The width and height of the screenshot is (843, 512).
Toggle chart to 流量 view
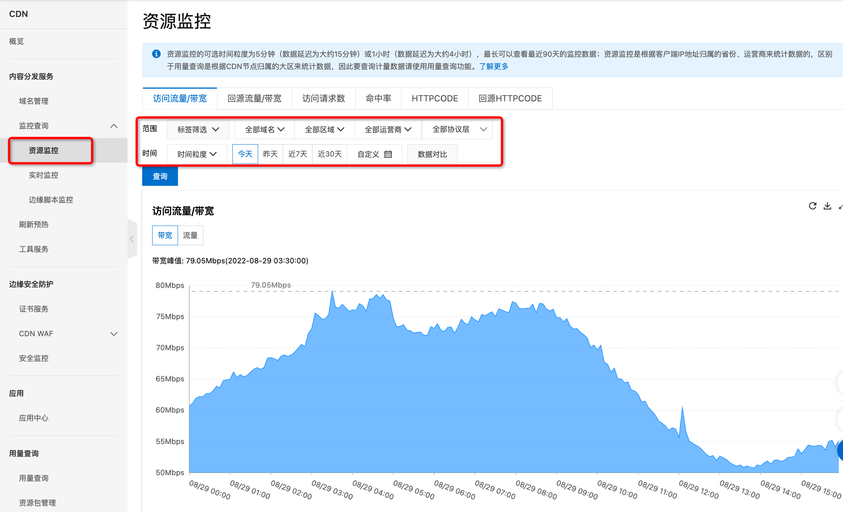click(190, 235)
